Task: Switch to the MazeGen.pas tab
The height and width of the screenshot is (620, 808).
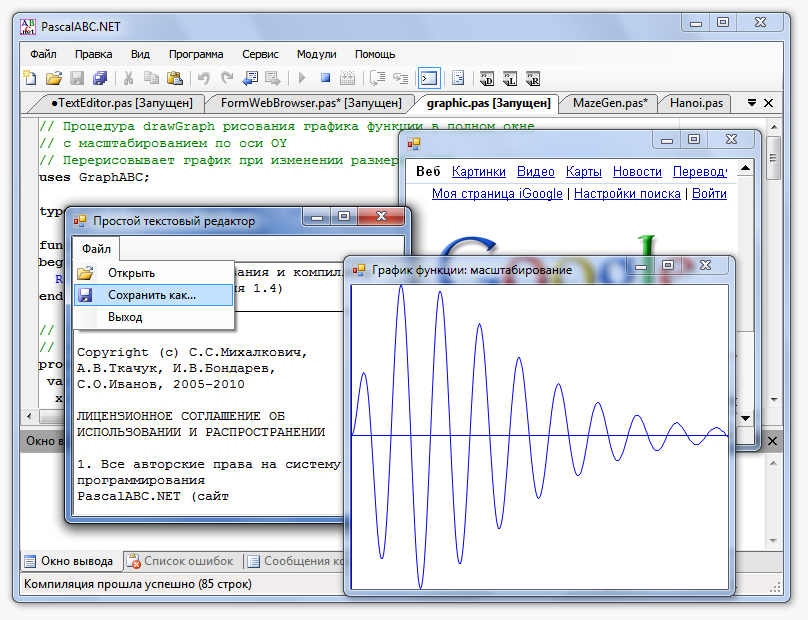Action: pyautogui.click(x=610, y=102)
